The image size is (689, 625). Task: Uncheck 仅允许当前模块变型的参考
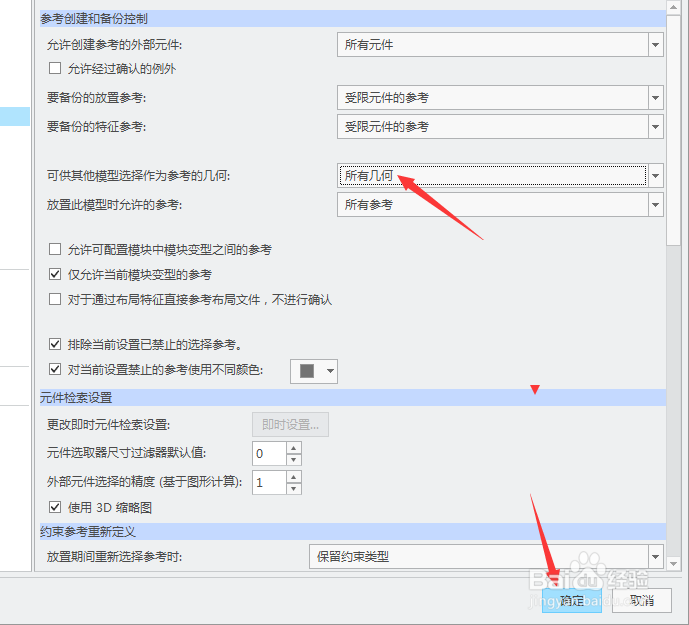coord(55,274)
